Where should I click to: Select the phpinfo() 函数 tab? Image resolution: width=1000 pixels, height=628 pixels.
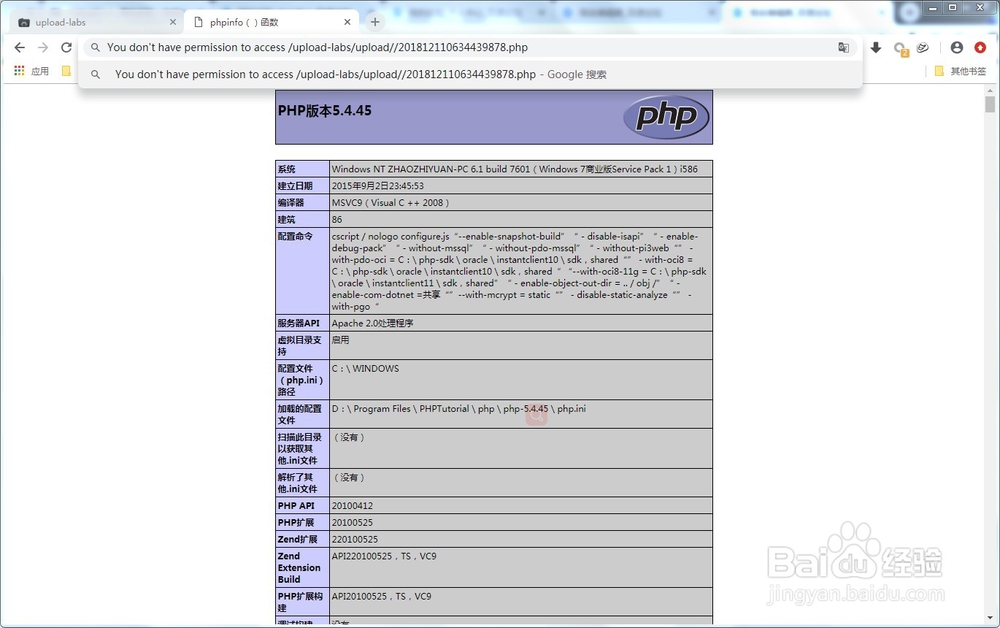[271, 22]
